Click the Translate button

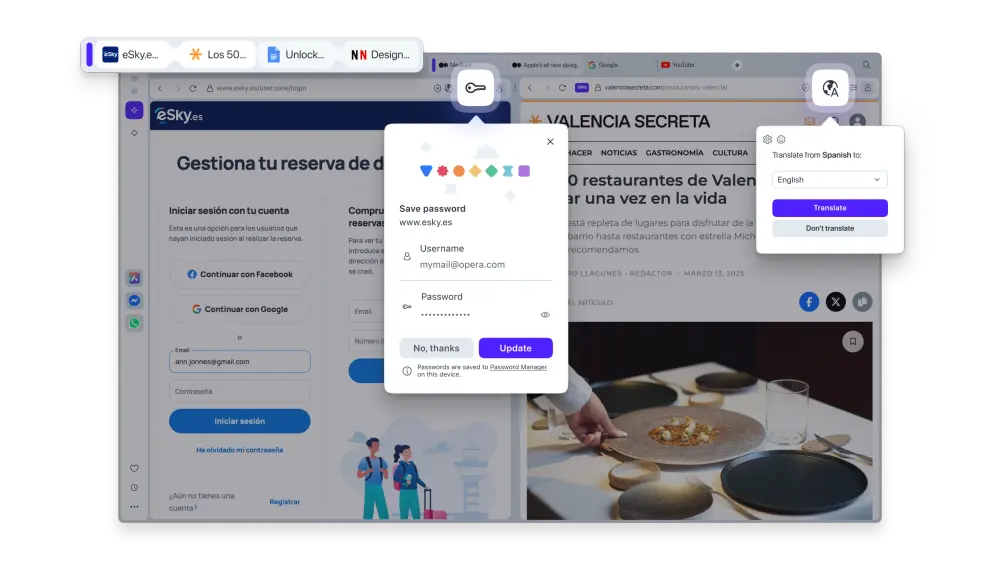(830, 208)
